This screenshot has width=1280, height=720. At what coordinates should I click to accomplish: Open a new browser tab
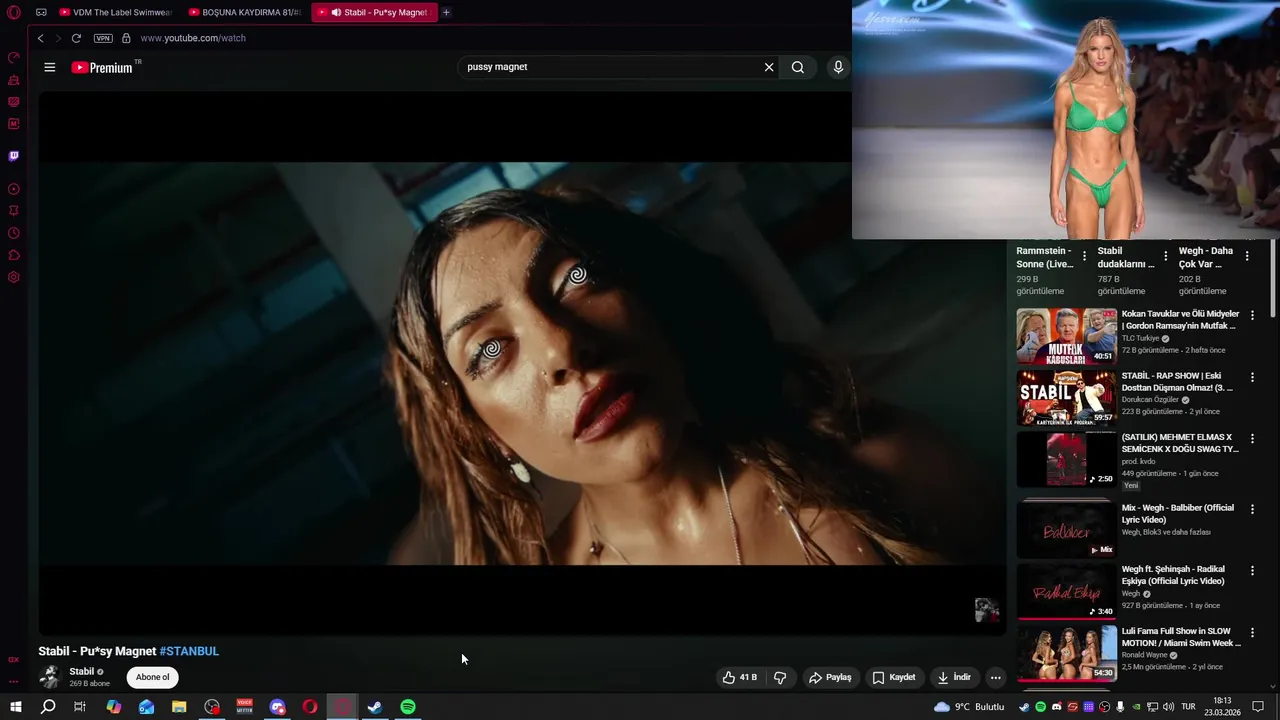click(x=446, y=12)
